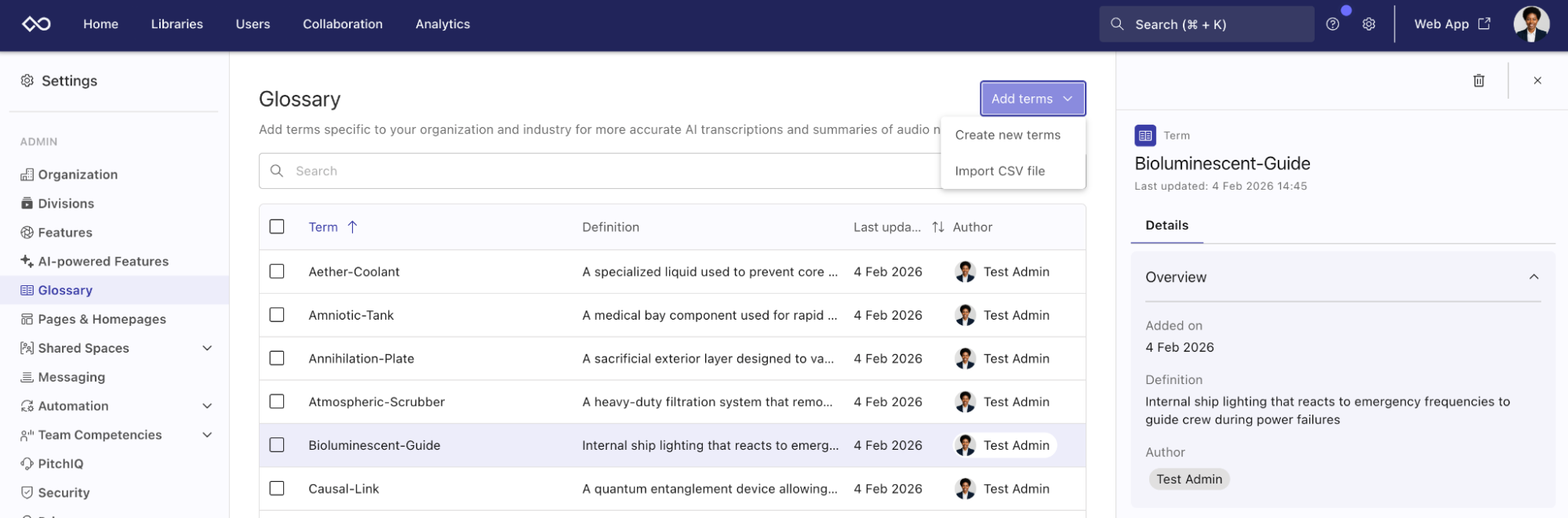
Task: Close the term details panel
Action: [x=1537, y=81]
